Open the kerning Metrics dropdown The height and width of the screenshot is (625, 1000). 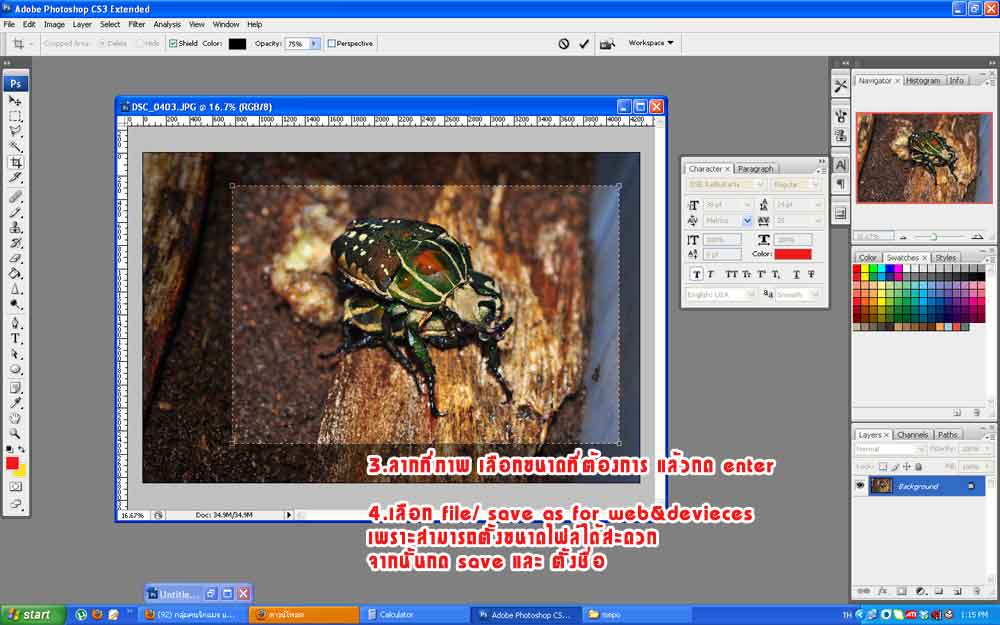pos(746,220)
